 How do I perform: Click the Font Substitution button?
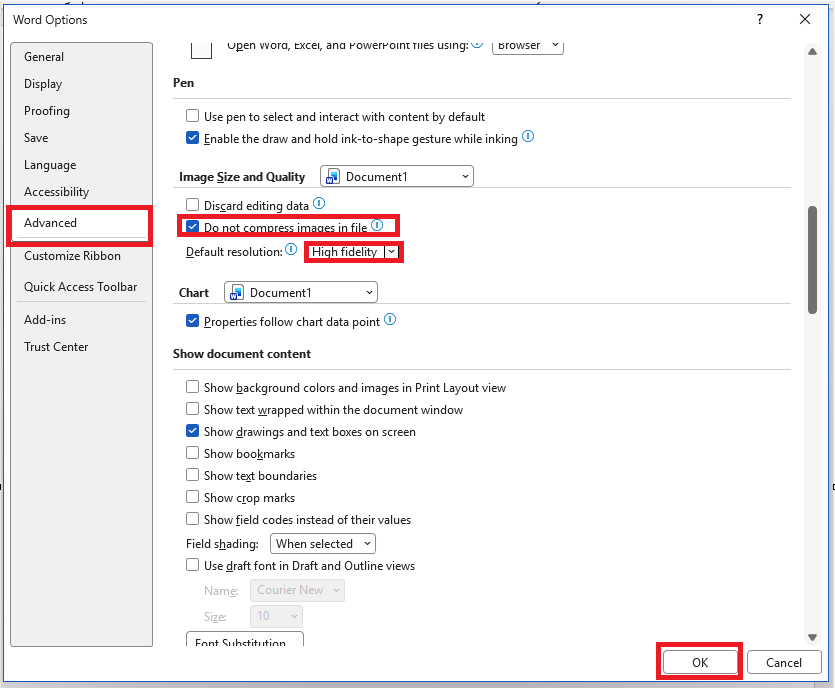244,640
